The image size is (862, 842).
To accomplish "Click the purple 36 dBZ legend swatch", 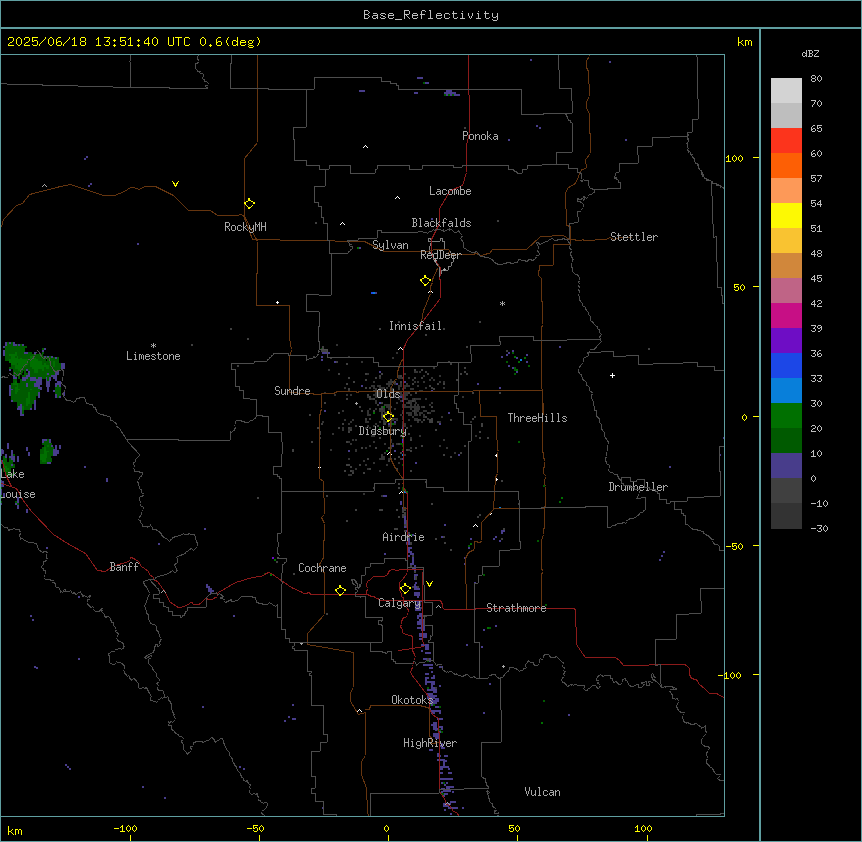I will coord(786,341).
